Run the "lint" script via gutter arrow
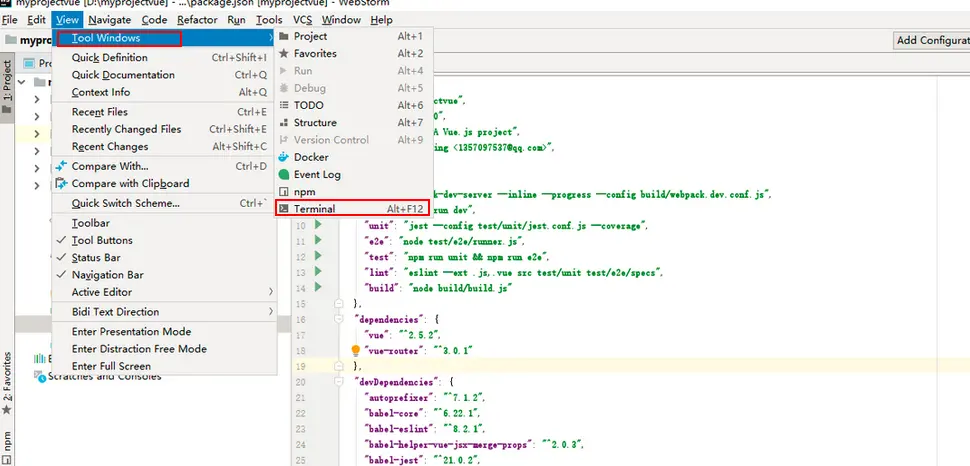This screenshot has width=970, height=466. pos(318,271)
